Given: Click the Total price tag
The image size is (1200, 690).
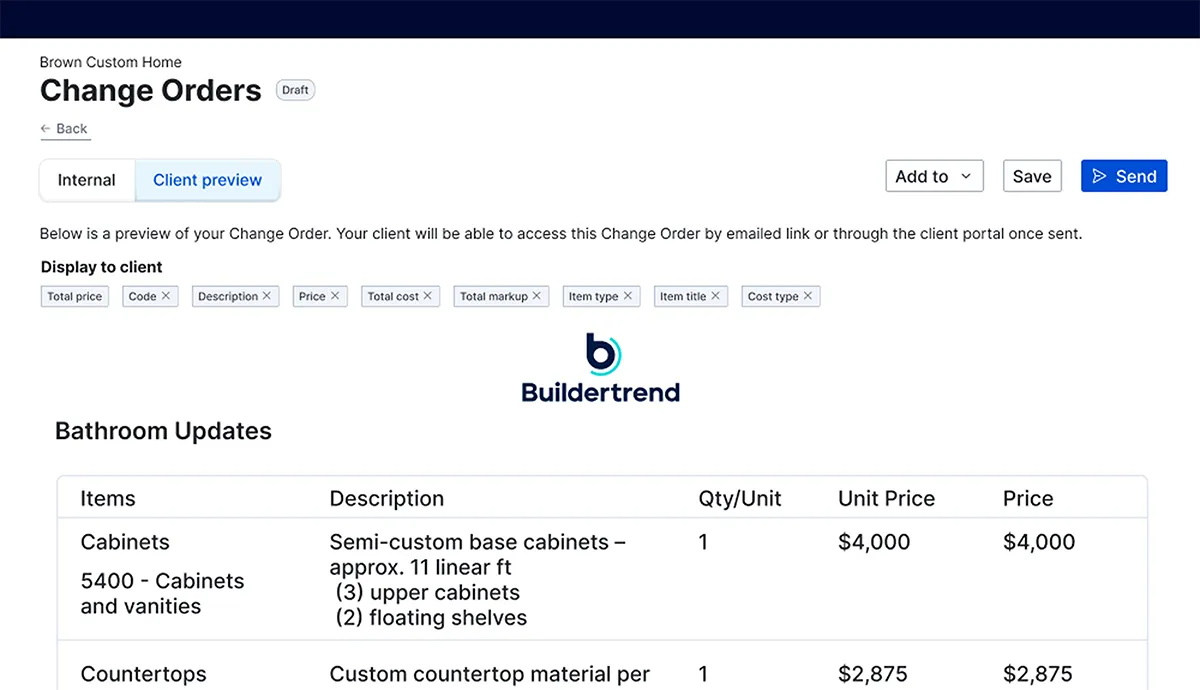Looking at the screenshot, I should click(75, 296).
